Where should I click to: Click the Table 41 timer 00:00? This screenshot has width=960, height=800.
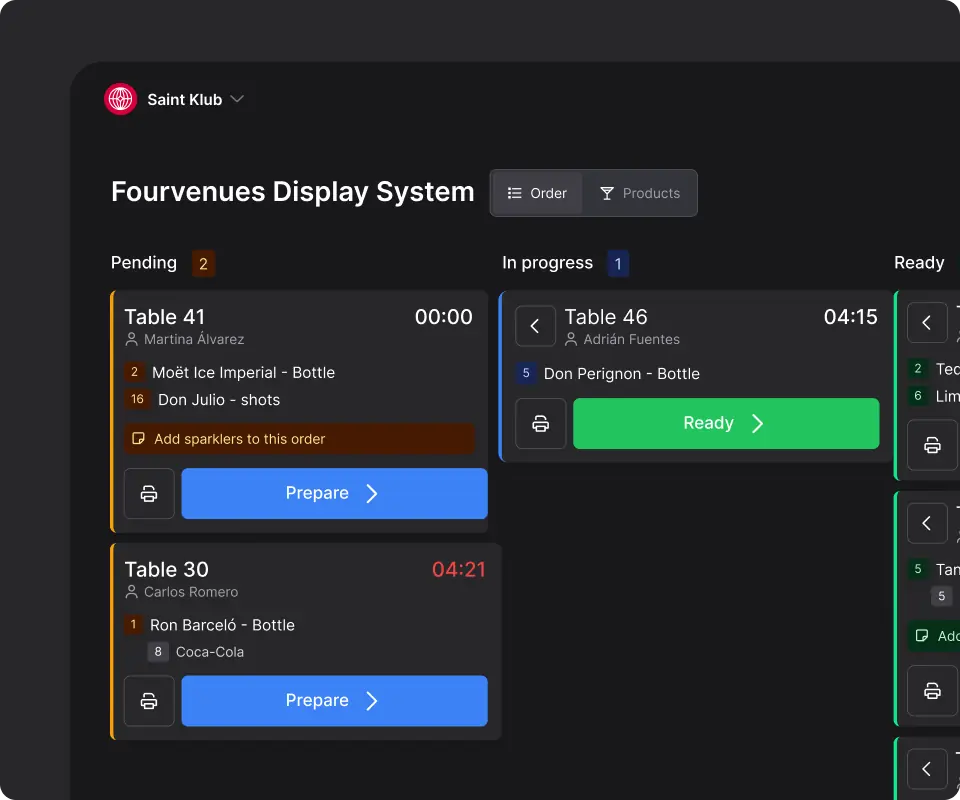[443, 316]
